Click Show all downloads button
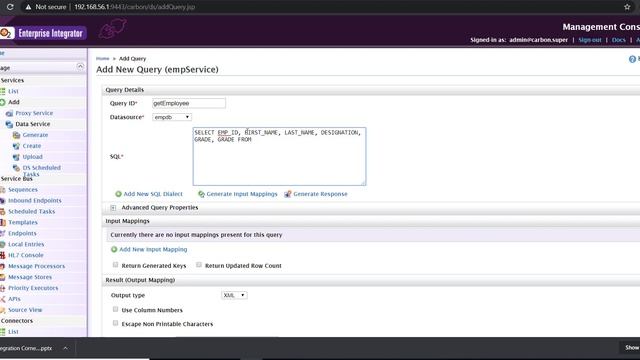 (x=631, y=348)
